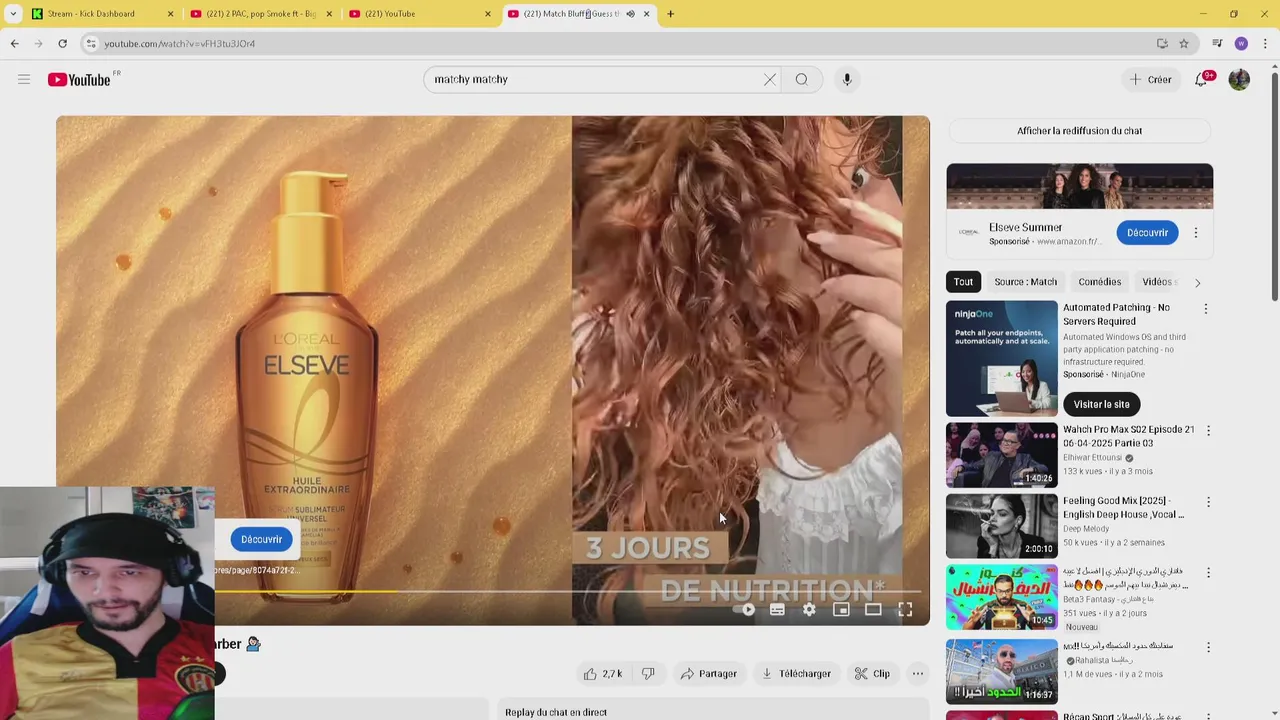Open the tab search dropdown arrow

13,14
